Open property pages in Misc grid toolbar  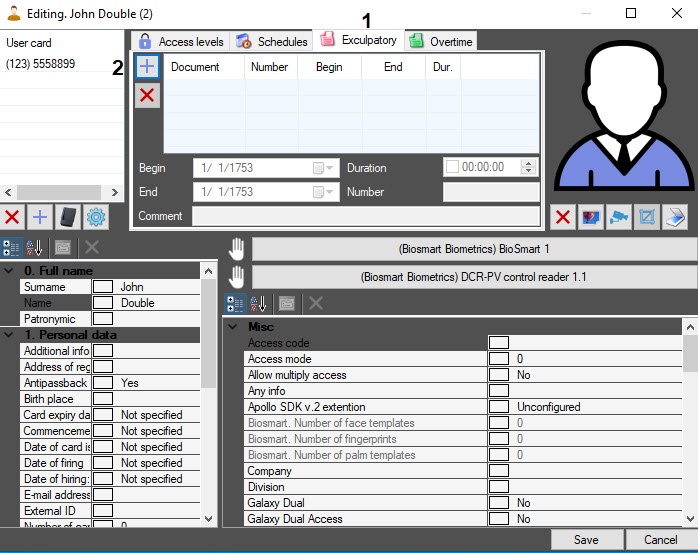click(287, 304)
